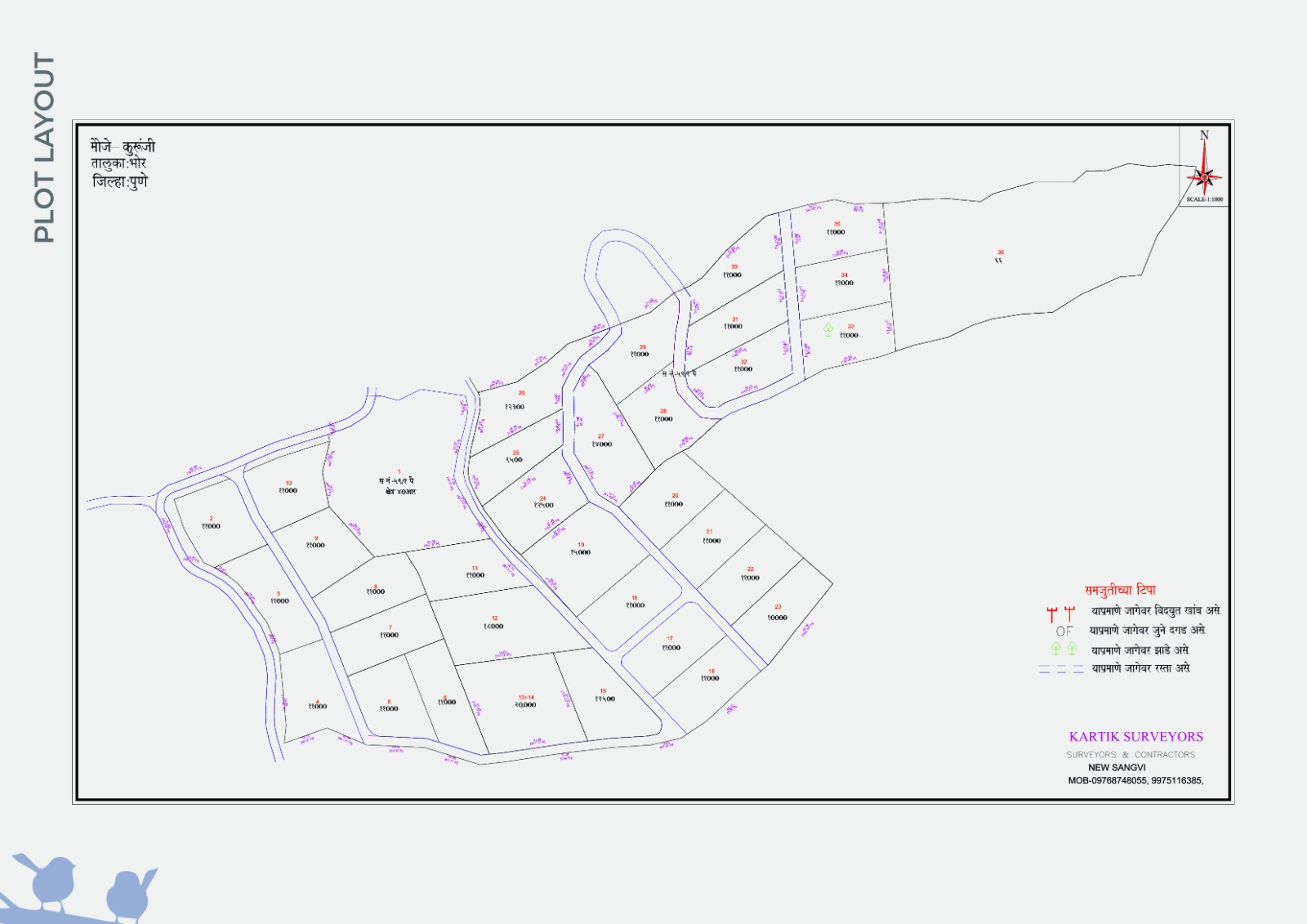The height and width of the screenshot is (924, 1307).
Task: Click the तालुका:भोर label
Action: pos(118,163)
